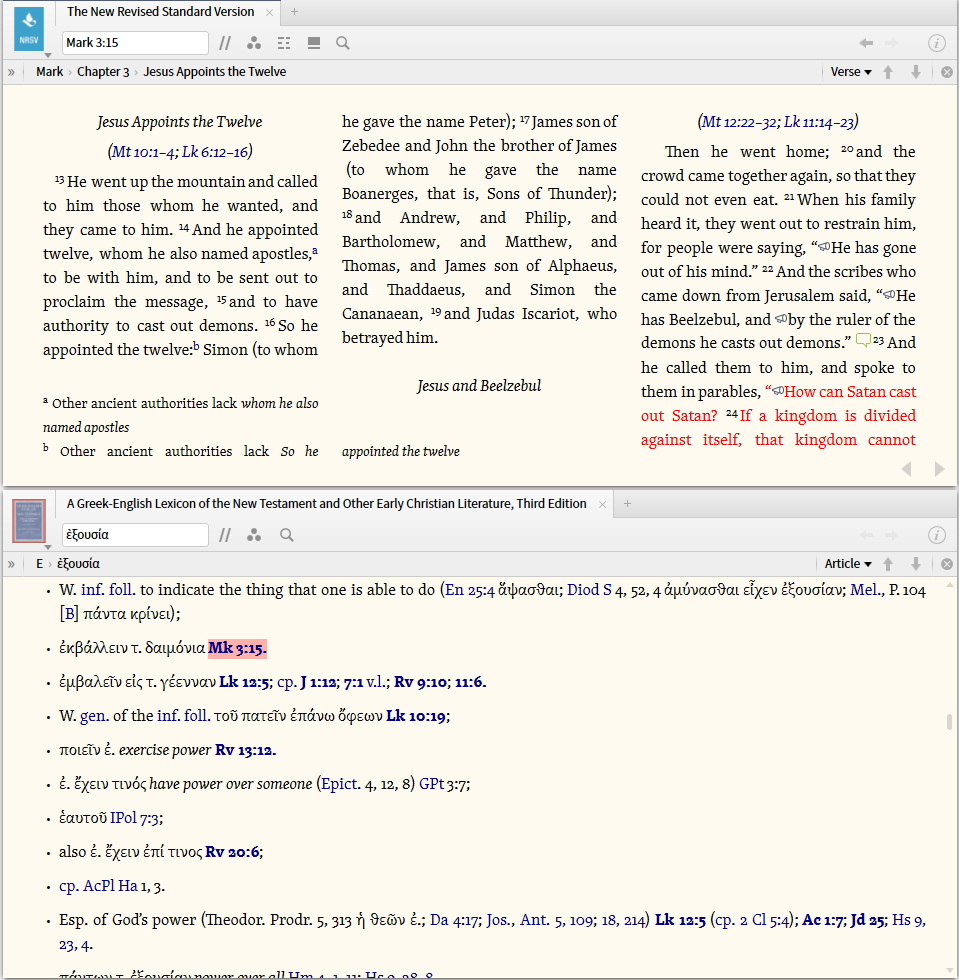This screenshot has height=980, width=959.
Task: Close NRSV locator bar
Action: click(947, 72)
